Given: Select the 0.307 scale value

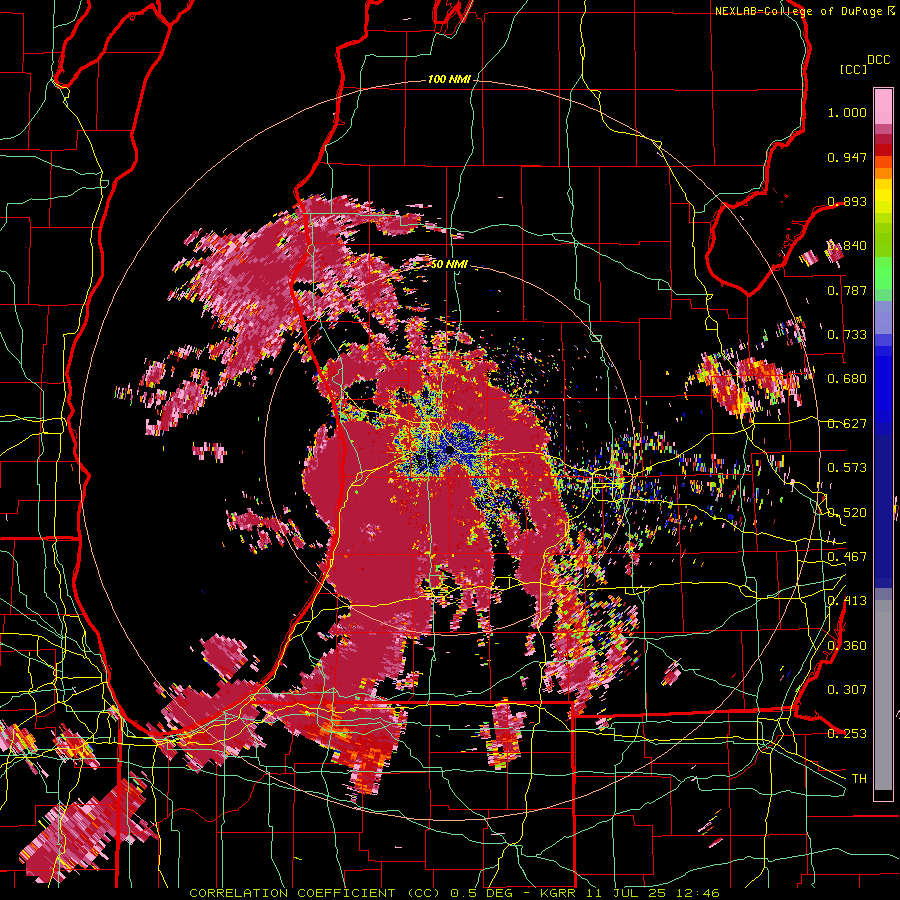Looking at the screenshot, I should click(847, 690).
